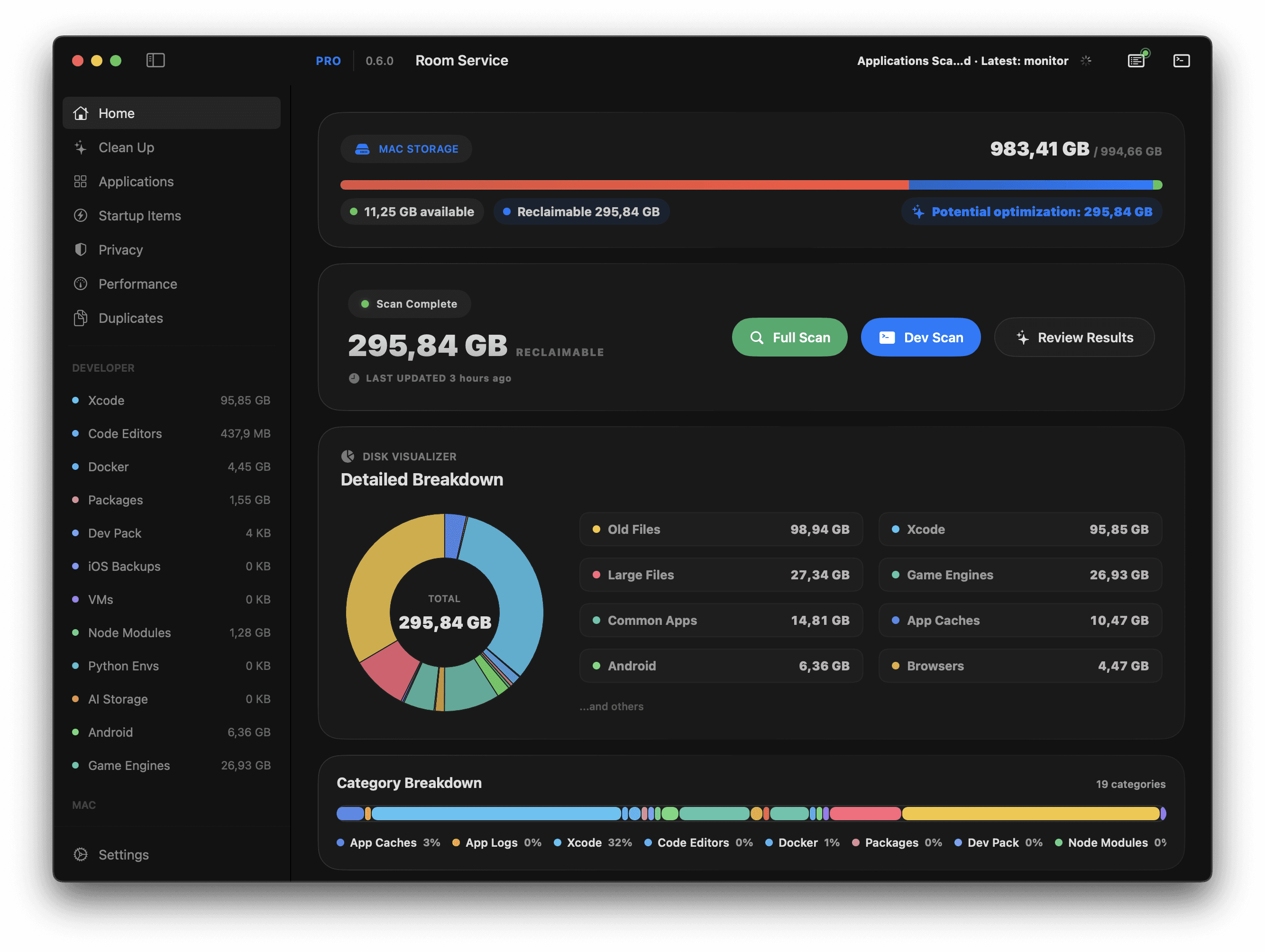This screenshot has height=952, width=1265.
Task: Click the Potential optimization badge
Action: tap(1031, 211)
